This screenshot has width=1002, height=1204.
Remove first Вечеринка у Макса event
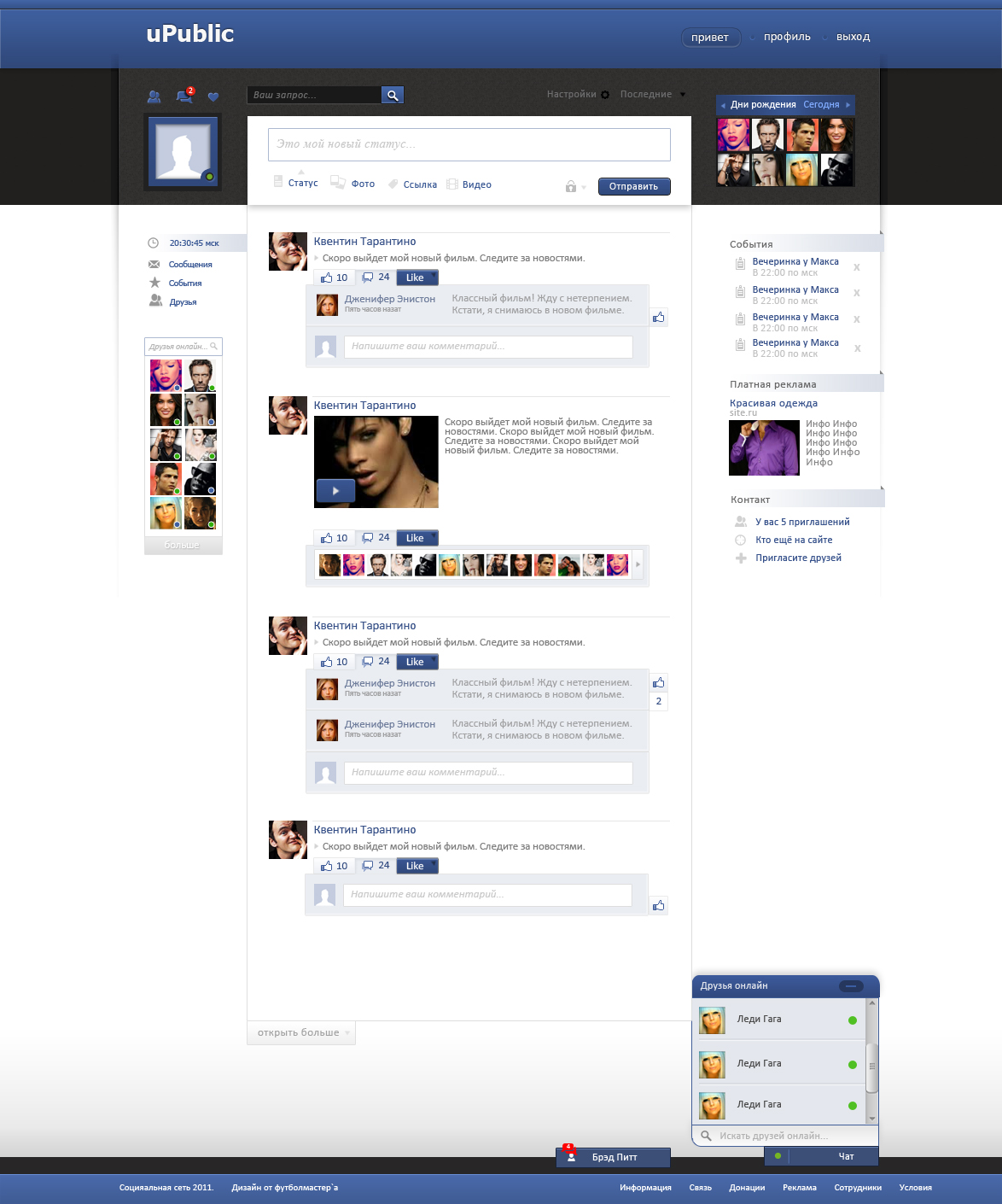857,267
